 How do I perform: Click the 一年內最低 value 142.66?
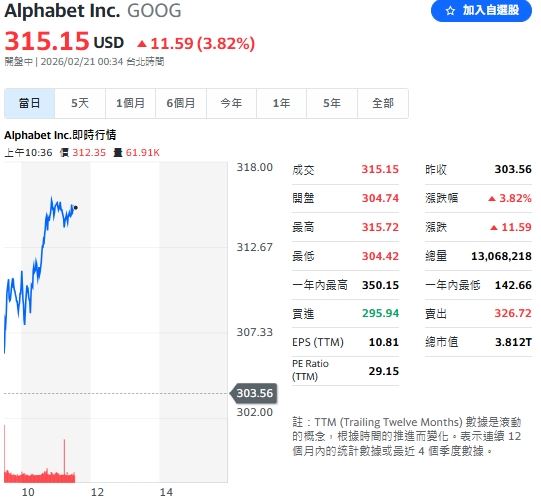513,285
